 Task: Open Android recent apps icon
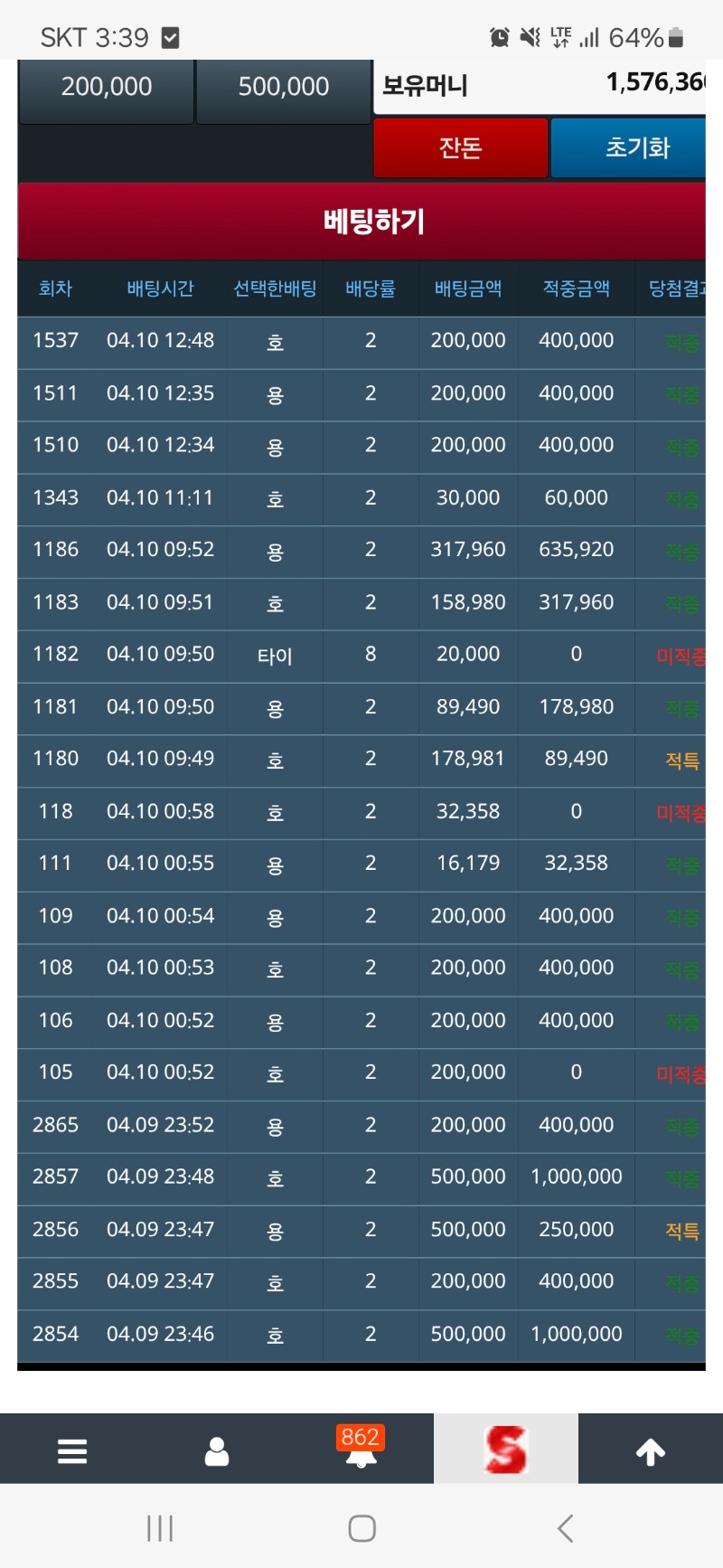point(160,1528)
